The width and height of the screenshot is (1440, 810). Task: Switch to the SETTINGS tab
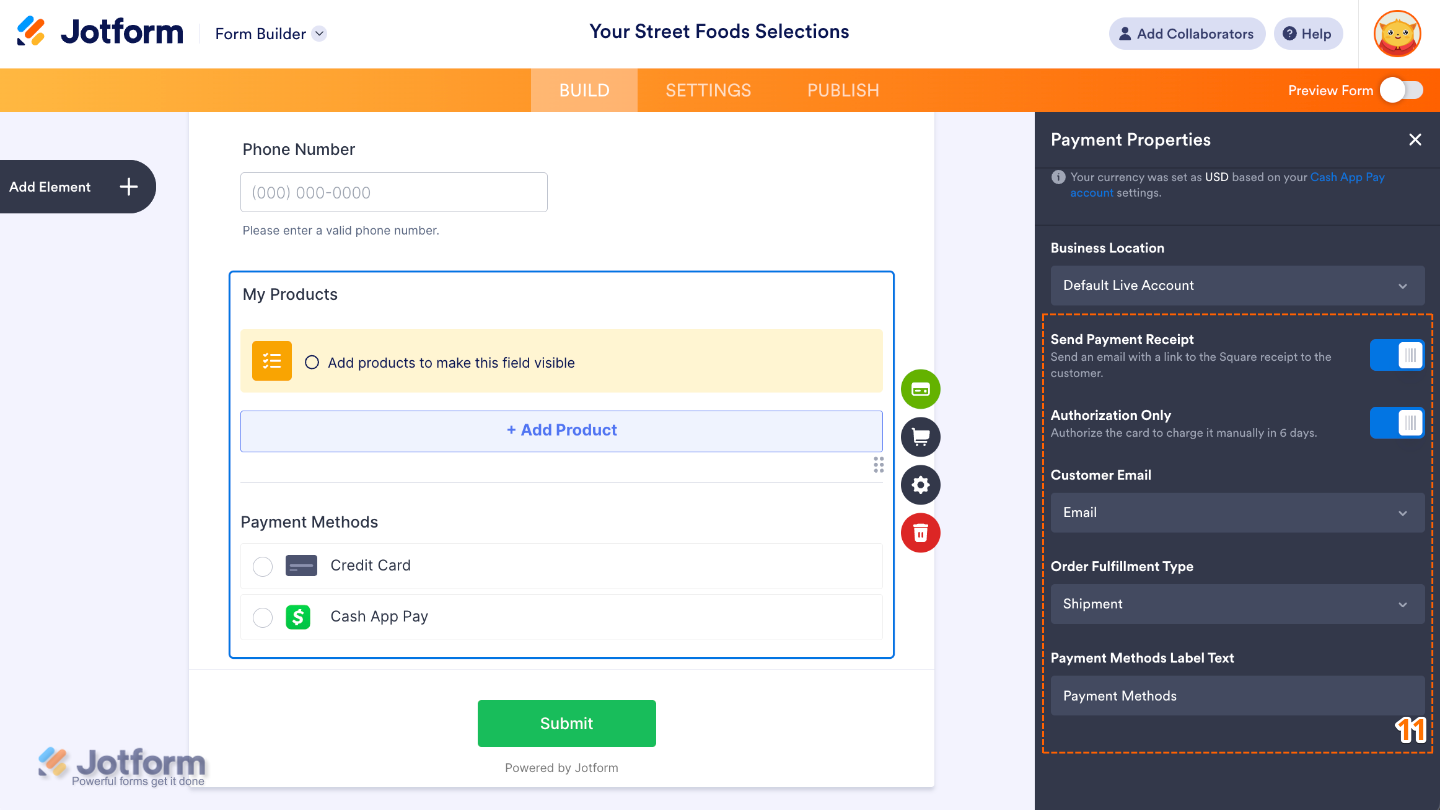tap(708, 90)
